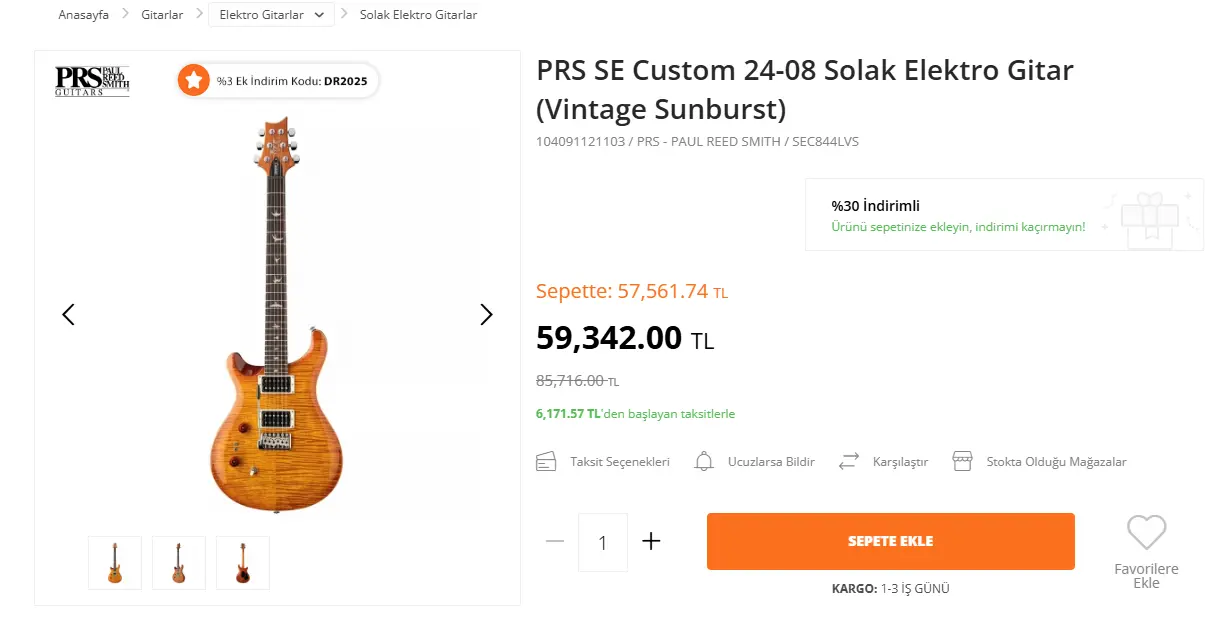The height and width of the screenshot is (631, 1209).
Task: Increase quantity with plus button
Action: [651, 542]
